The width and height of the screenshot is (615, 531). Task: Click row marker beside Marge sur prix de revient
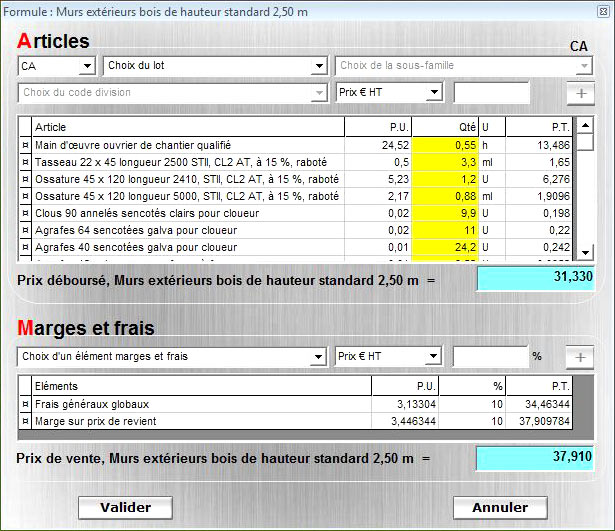[25, 421]
